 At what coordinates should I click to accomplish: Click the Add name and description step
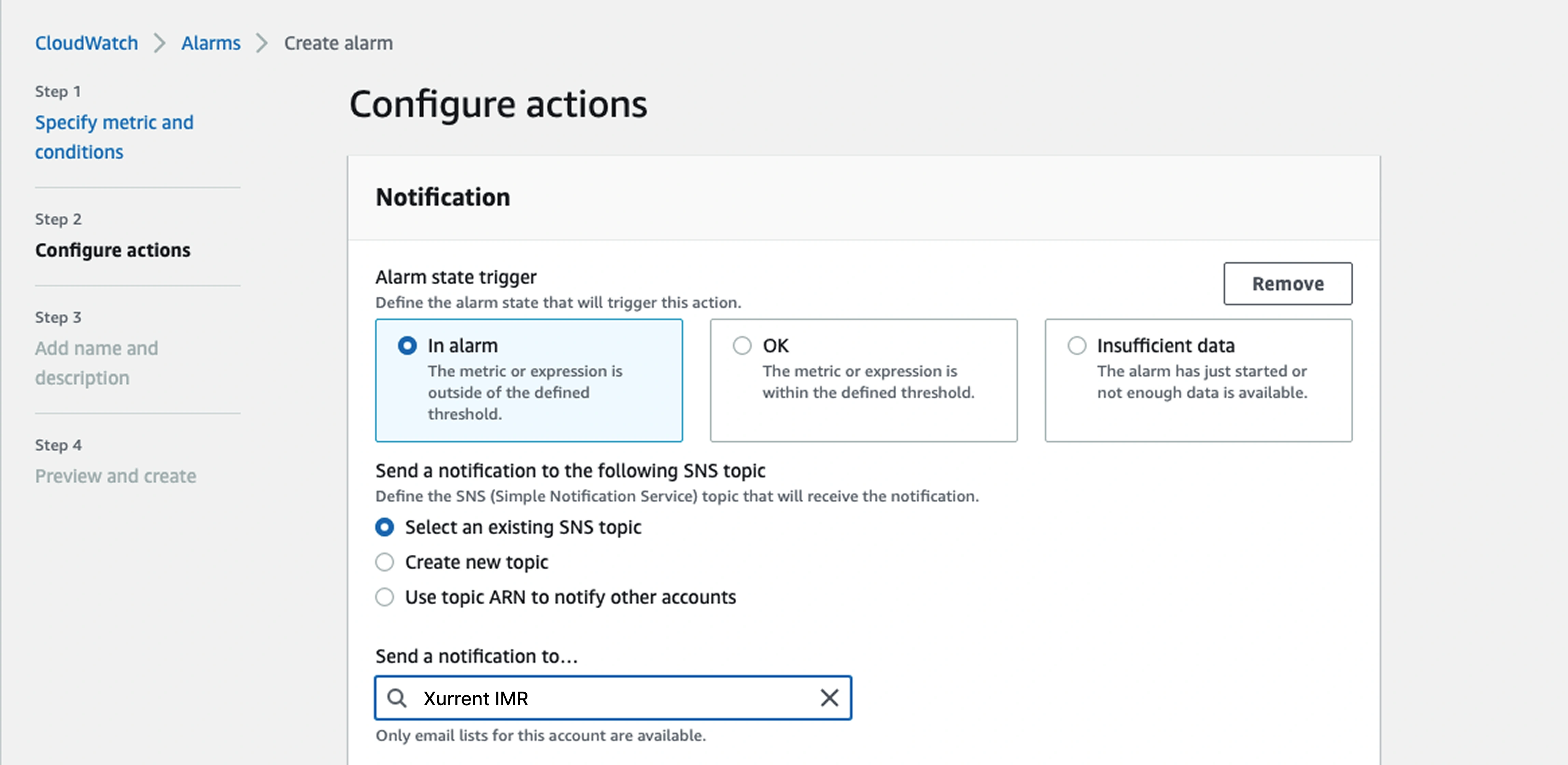pyautogui.click(x=96, y=363)
